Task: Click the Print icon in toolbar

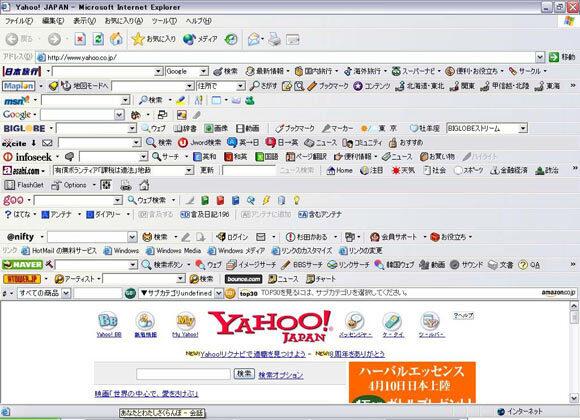Action: (x=274, y=39)
